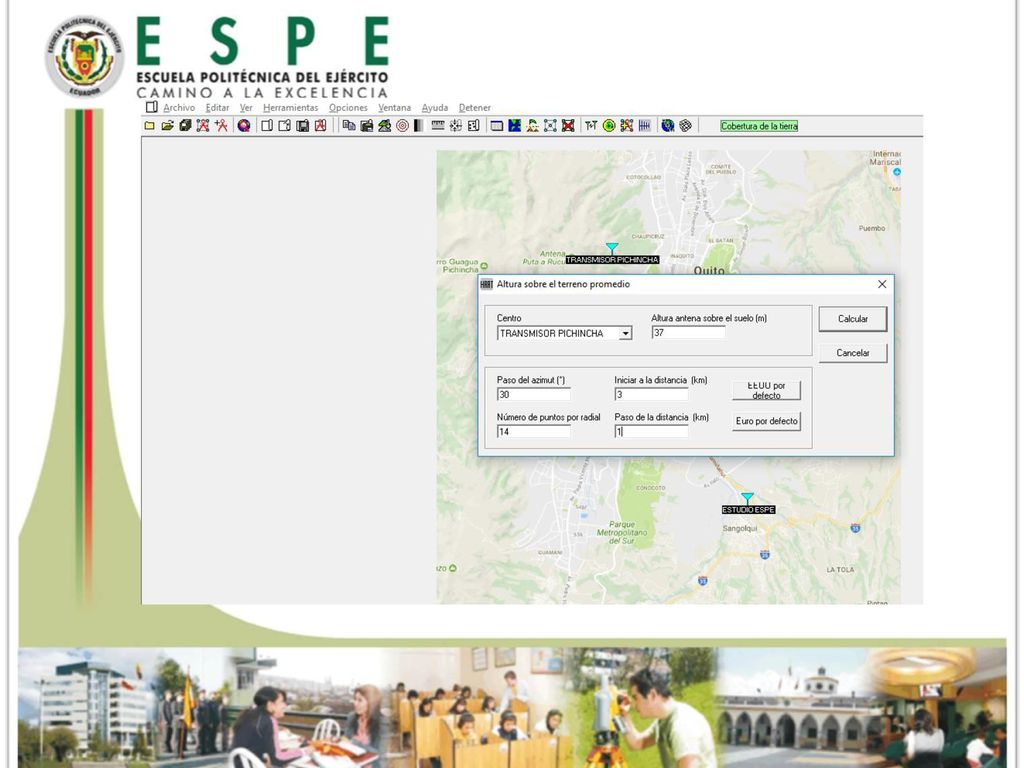The image size is (1024, 768).
Task: Click the yellow-star network coverage icon
Action: (x=626, y=125)
